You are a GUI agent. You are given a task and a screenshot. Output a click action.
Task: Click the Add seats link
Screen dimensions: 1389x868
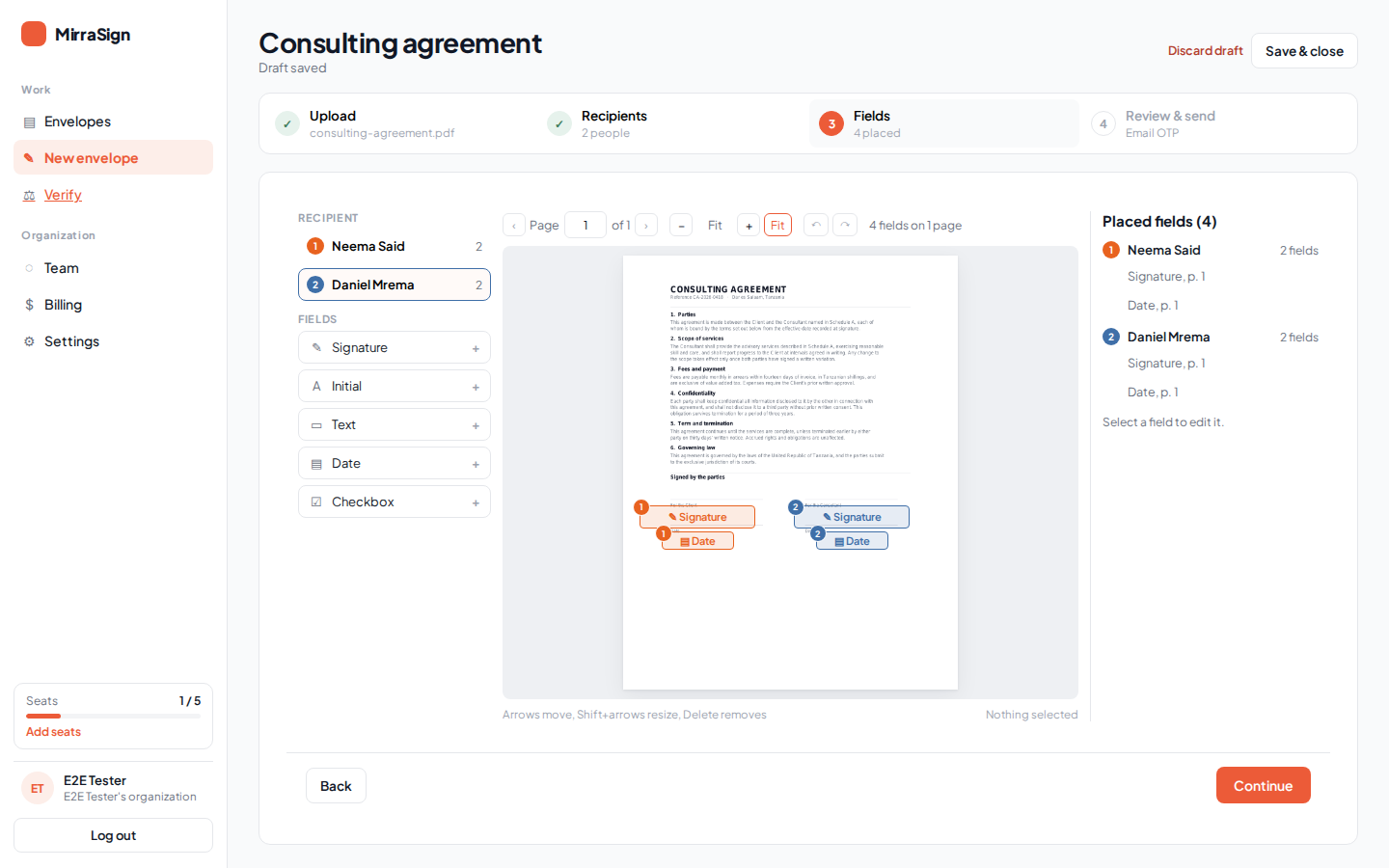click(53, 732)
